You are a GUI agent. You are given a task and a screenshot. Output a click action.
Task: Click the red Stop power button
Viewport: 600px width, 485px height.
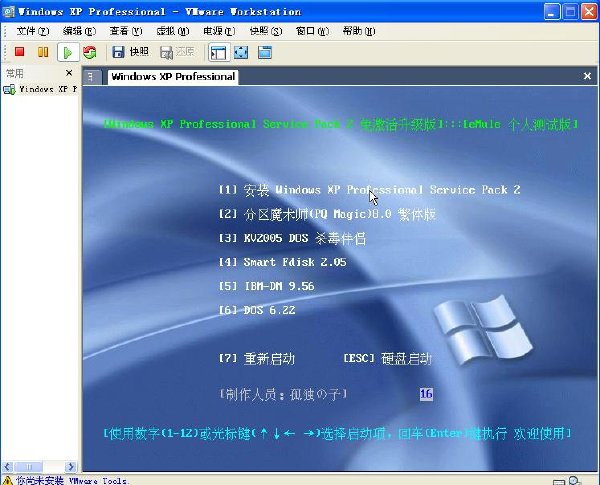click(20, 52)
